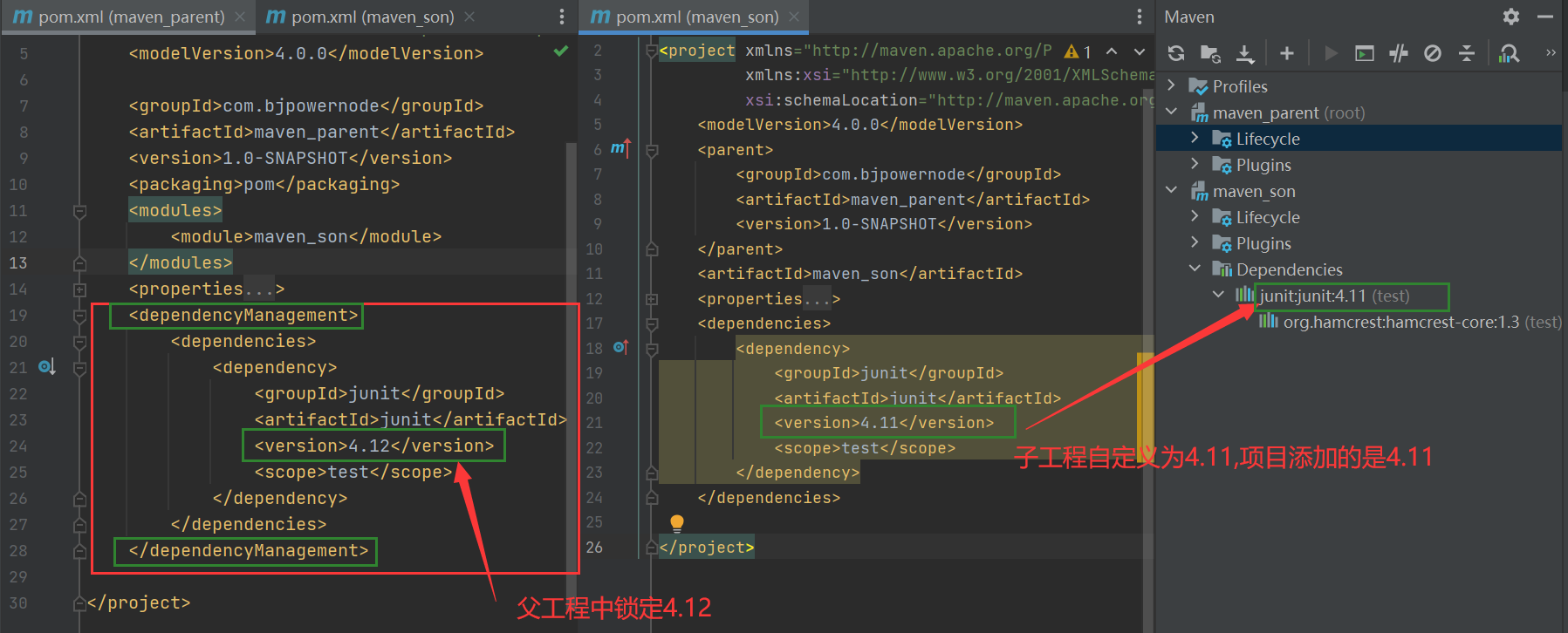Unfold collapsed properties in son pom
This screenshot has width=1568, height=633.
pyautogui.click(x=652, y=299)
